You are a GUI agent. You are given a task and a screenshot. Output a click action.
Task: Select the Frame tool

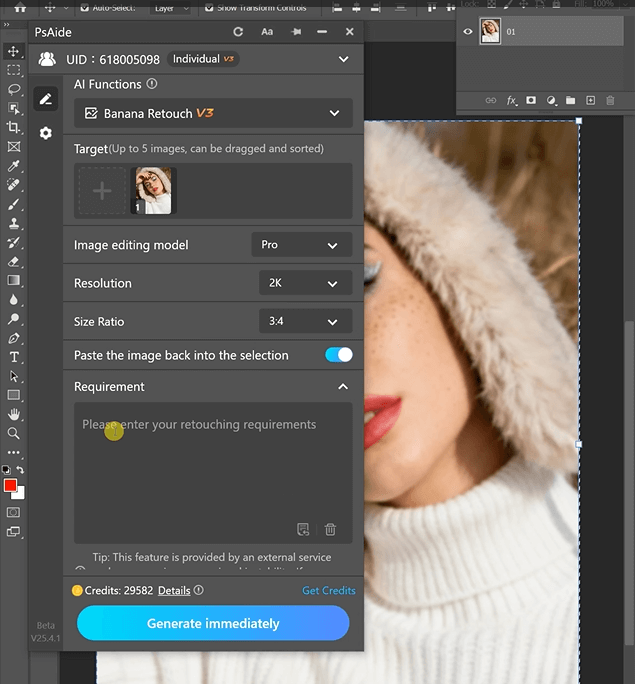(14, 147)
